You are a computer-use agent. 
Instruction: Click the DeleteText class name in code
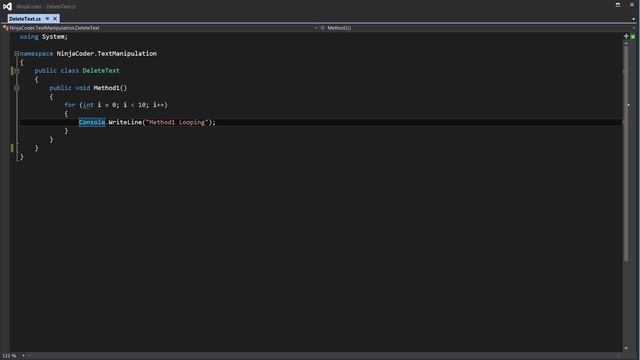click(x=101, y=71)
